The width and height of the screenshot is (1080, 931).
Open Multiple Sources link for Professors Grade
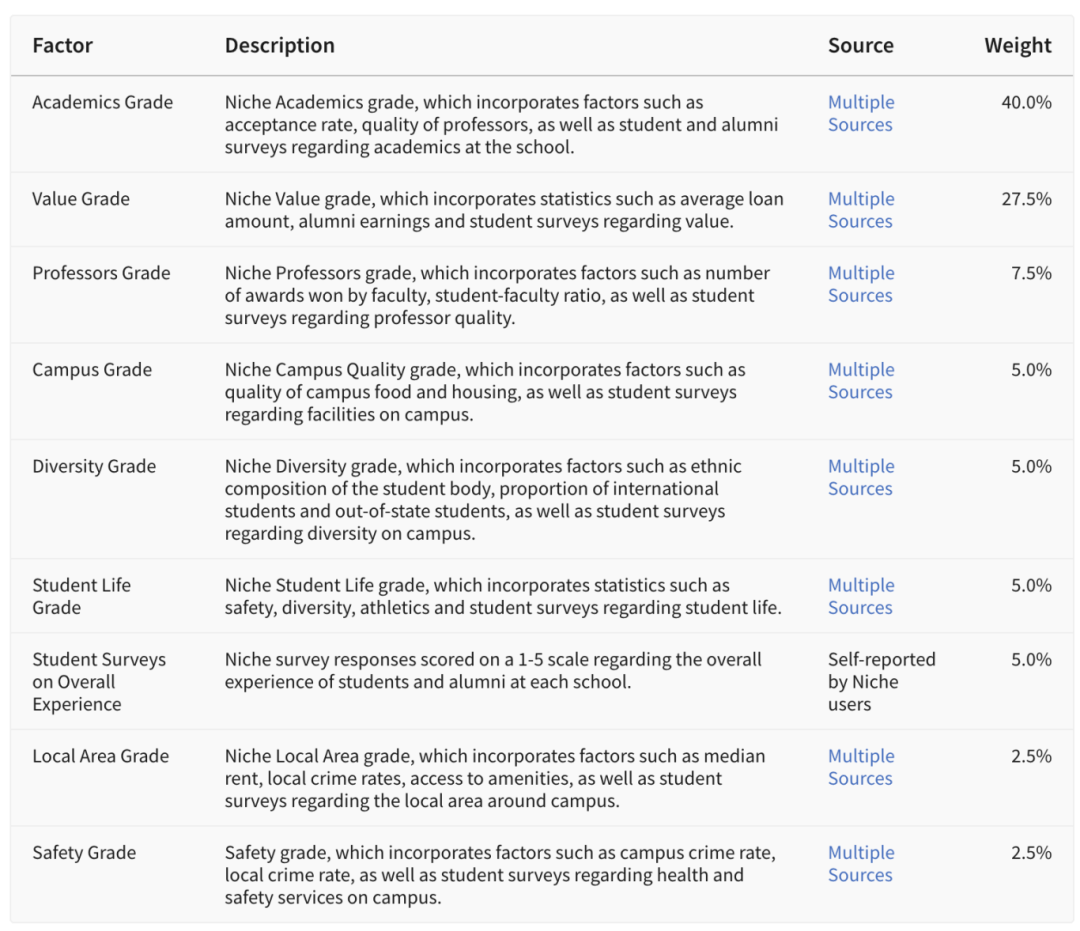[861, 284]
